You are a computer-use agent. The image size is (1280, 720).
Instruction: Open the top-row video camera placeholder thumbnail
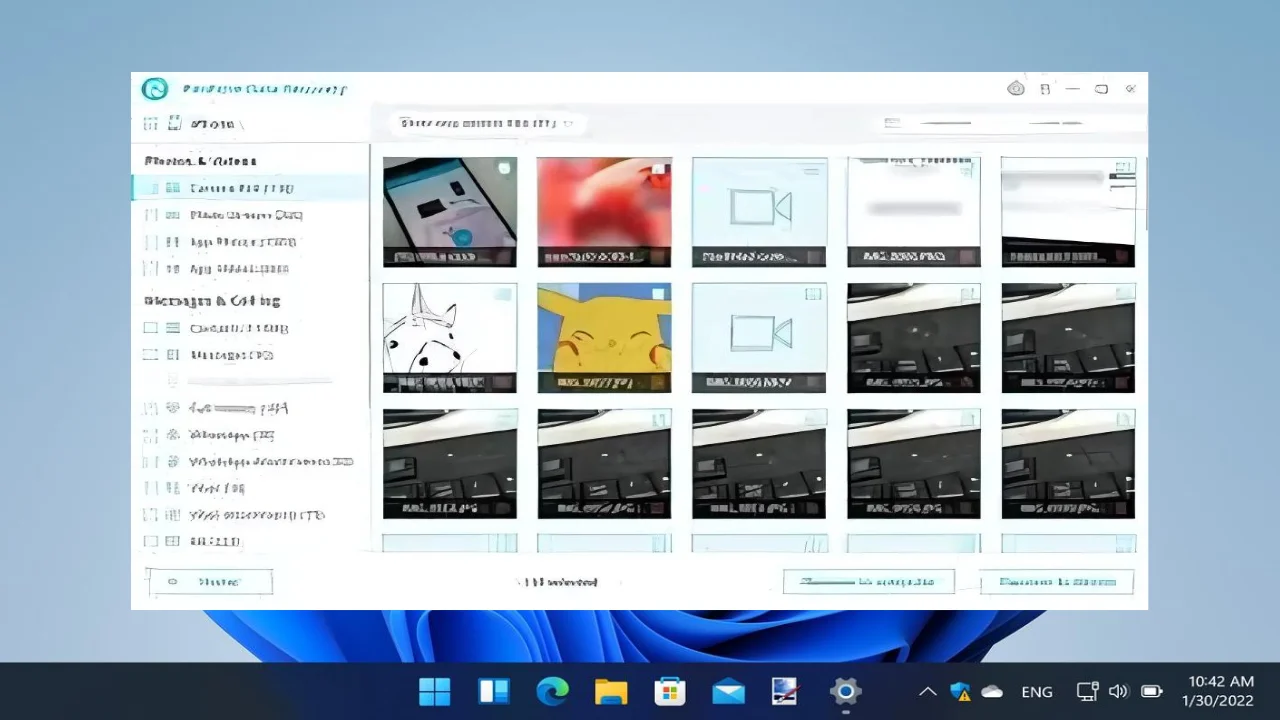(760, 212)
